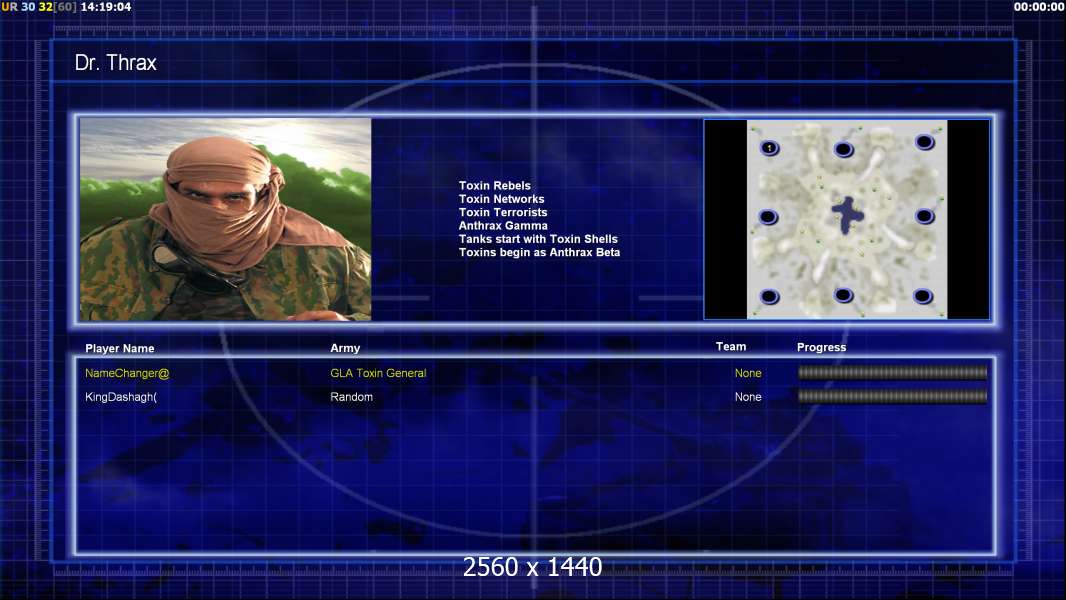1066x600 pixels.
Task: Click the Dr. Thrax general portrait
Action: click(x=226, y=219)
